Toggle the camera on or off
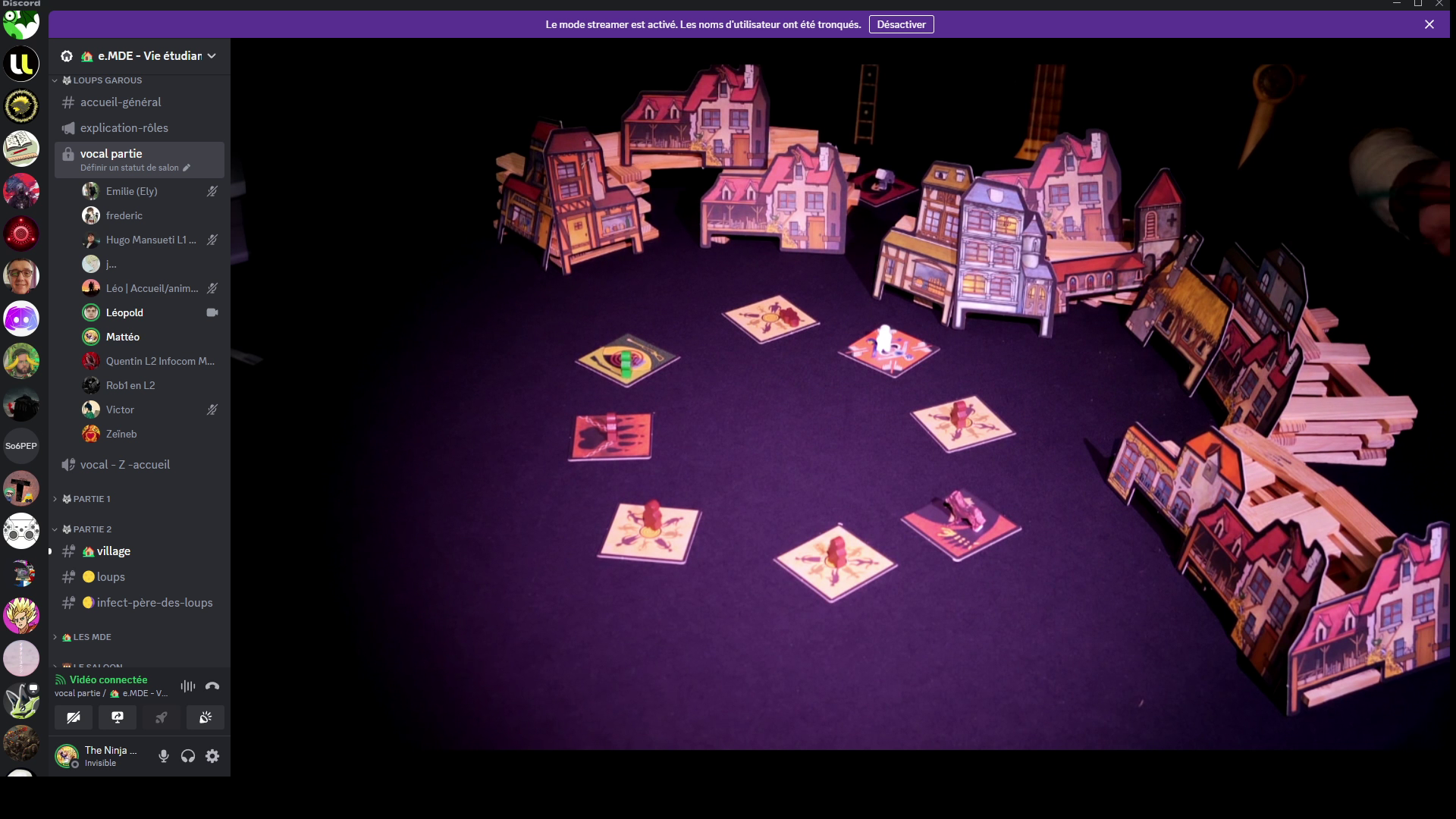 (74, 717)
